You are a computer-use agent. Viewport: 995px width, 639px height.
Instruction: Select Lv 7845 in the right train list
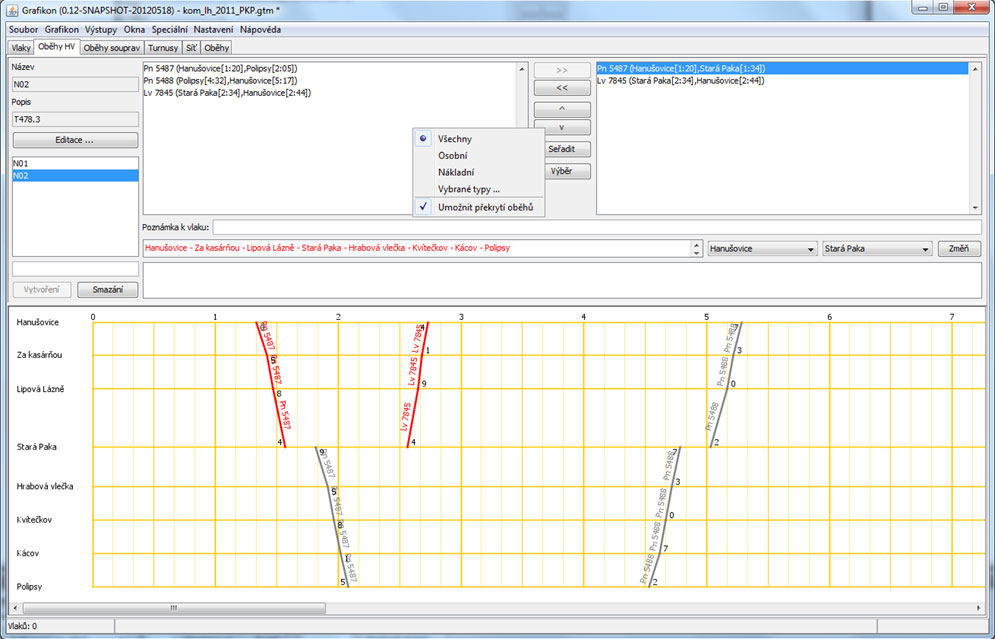pos(782,81)
